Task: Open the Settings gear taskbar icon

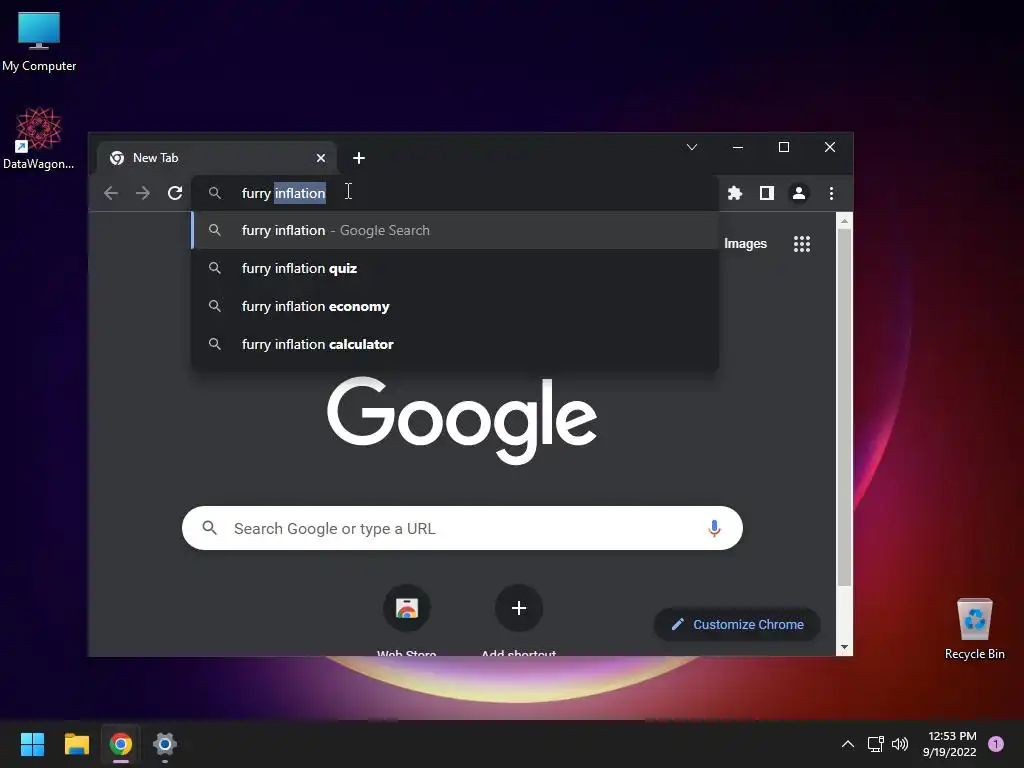Action: coord(165,744)
